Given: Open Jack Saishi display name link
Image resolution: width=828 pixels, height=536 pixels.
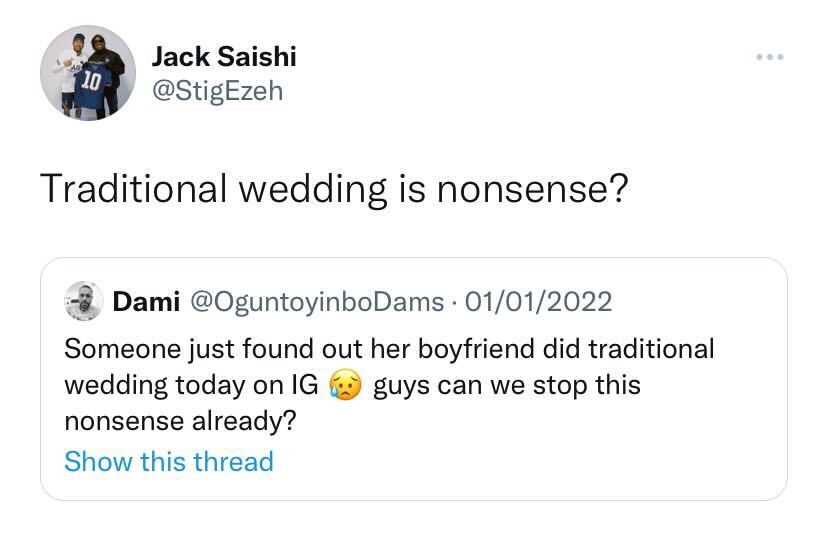Looking at the screenshot, I should tap(223, 57).
